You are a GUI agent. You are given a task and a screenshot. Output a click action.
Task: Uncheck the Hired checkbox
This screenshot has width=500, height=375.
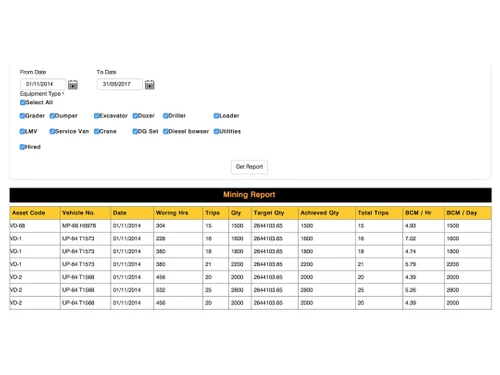[22, 147]
